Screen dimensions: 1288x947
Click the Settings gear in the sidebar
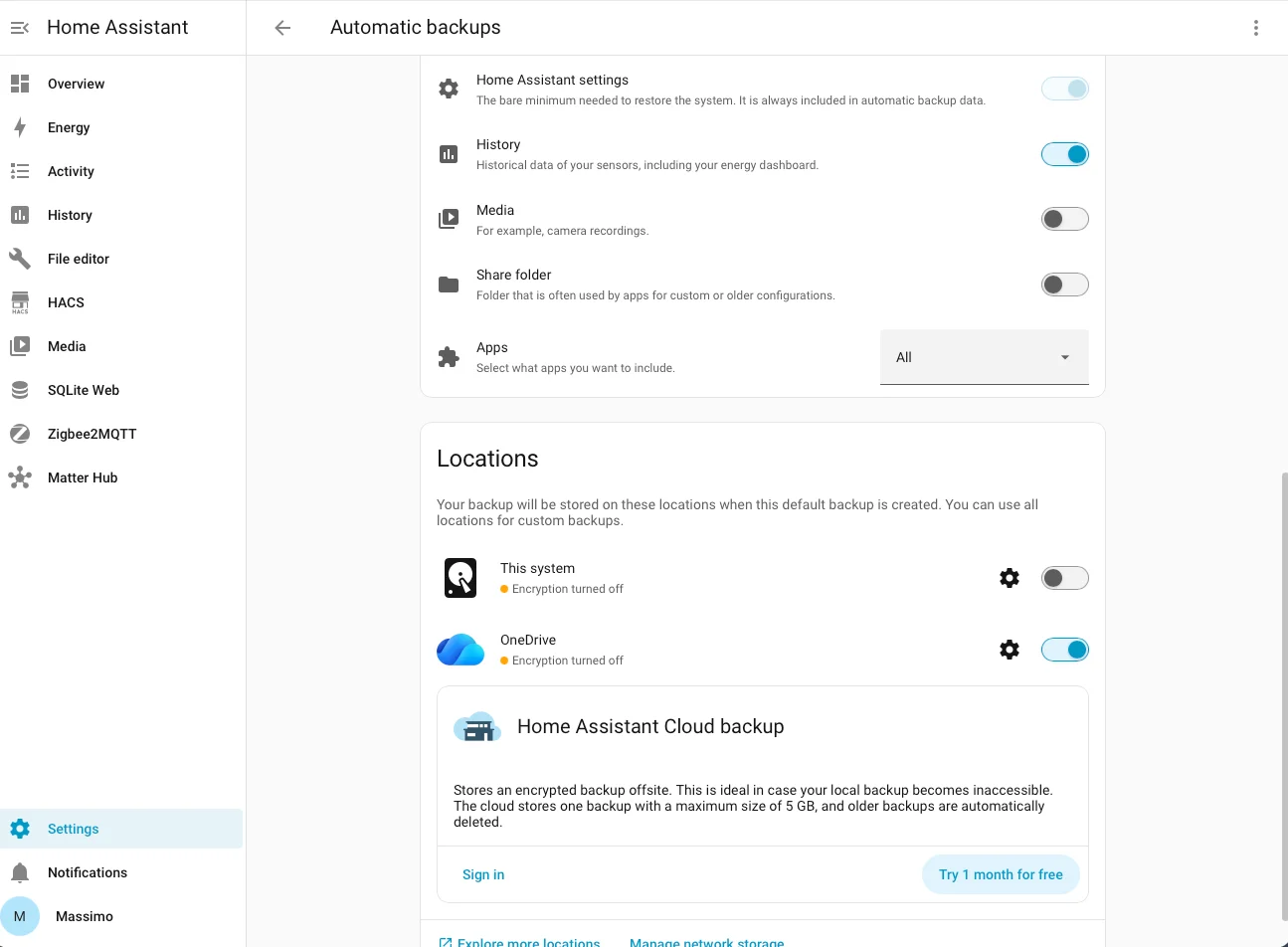click(20, 829)
